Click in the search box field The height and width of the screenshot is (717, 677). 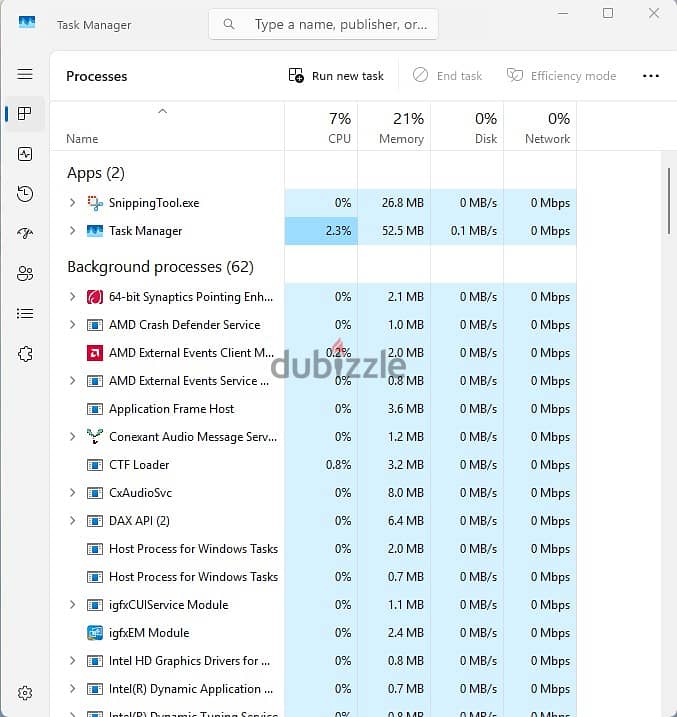click(323, 24)
